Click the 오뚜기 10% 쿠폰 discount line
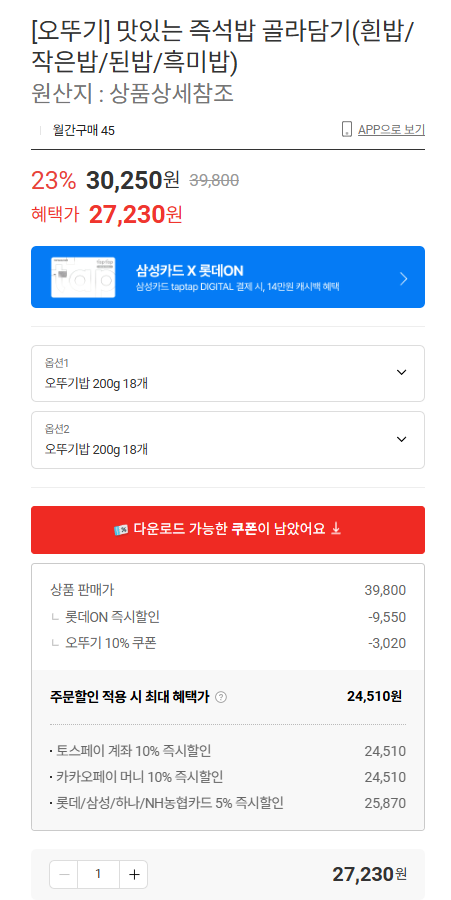 [x=228, y=643]
